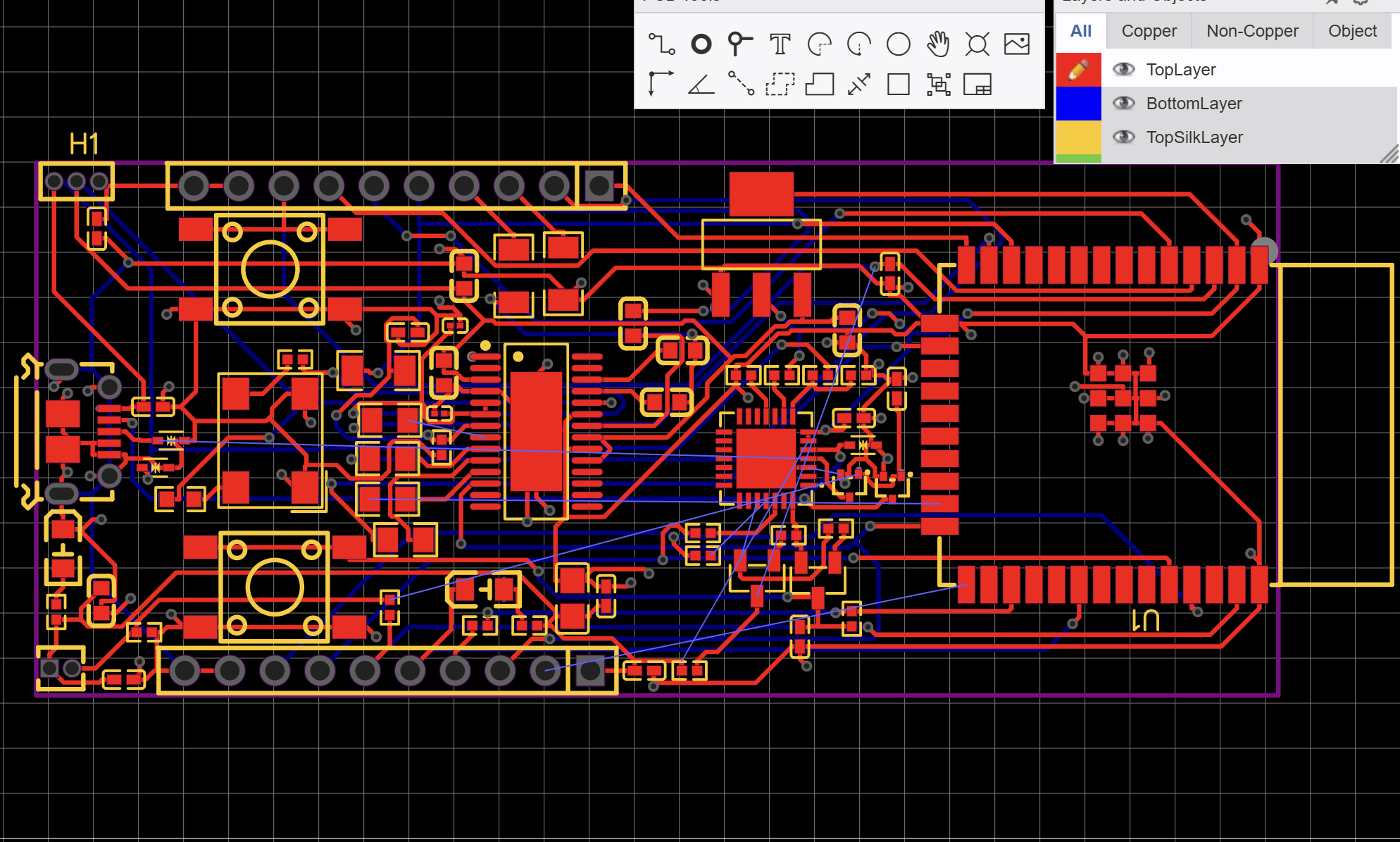Activate the Dimension measure tool
This screenshot has height=842, width=1400.
click(858, 84)
